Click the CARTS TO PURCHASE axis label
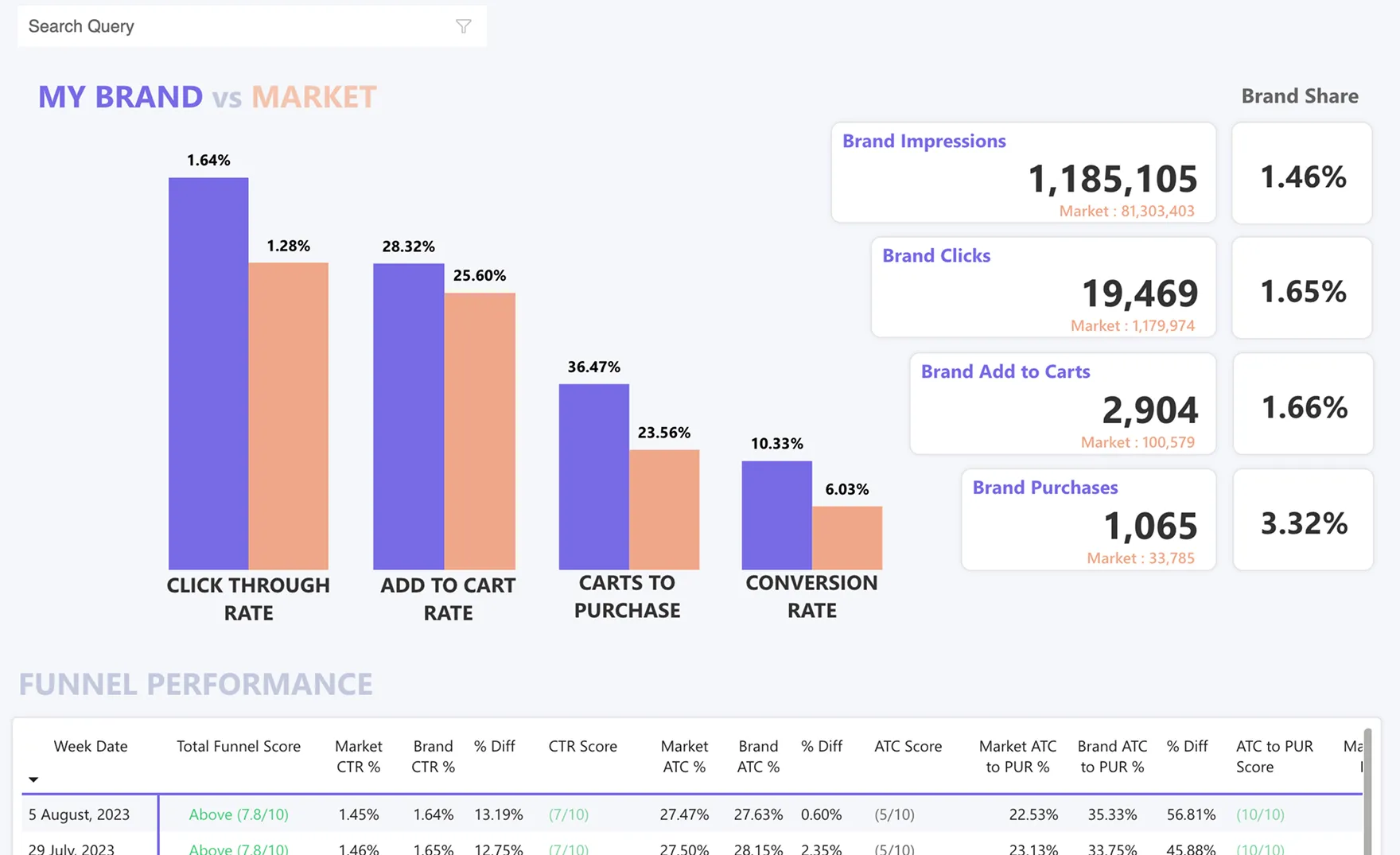Image resolution: width=1400 pixels, height=855 pixels. pos(627,597)
